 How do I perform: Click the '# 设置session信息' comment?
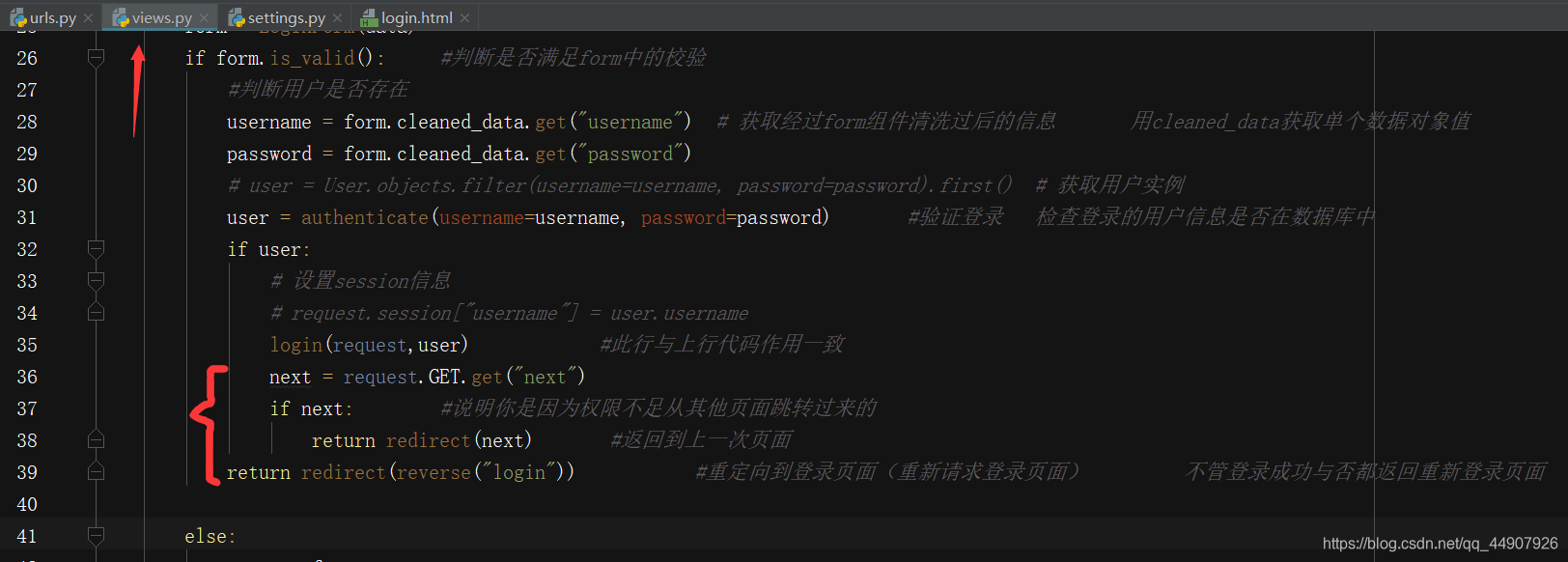361,281
